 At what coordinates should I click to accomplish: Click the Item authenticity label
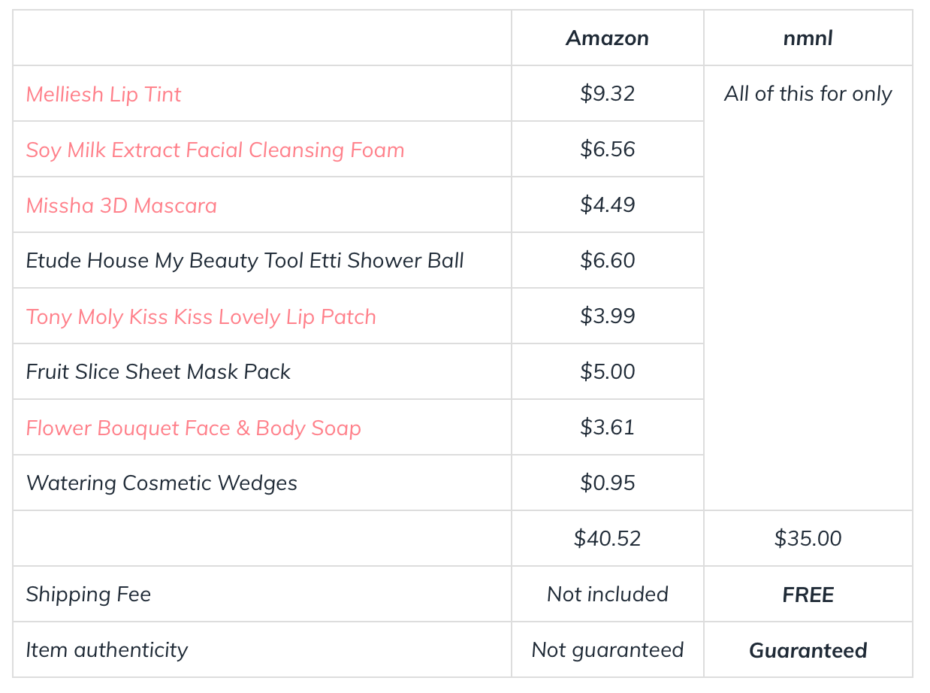(x=107, y=650)
